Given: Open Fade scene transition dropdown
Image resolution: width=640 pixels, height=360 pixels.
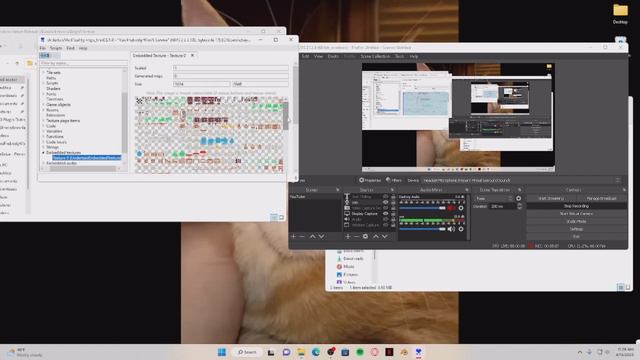Looking at the screenshot, I should pyautogui.click(x=494, y=198).
